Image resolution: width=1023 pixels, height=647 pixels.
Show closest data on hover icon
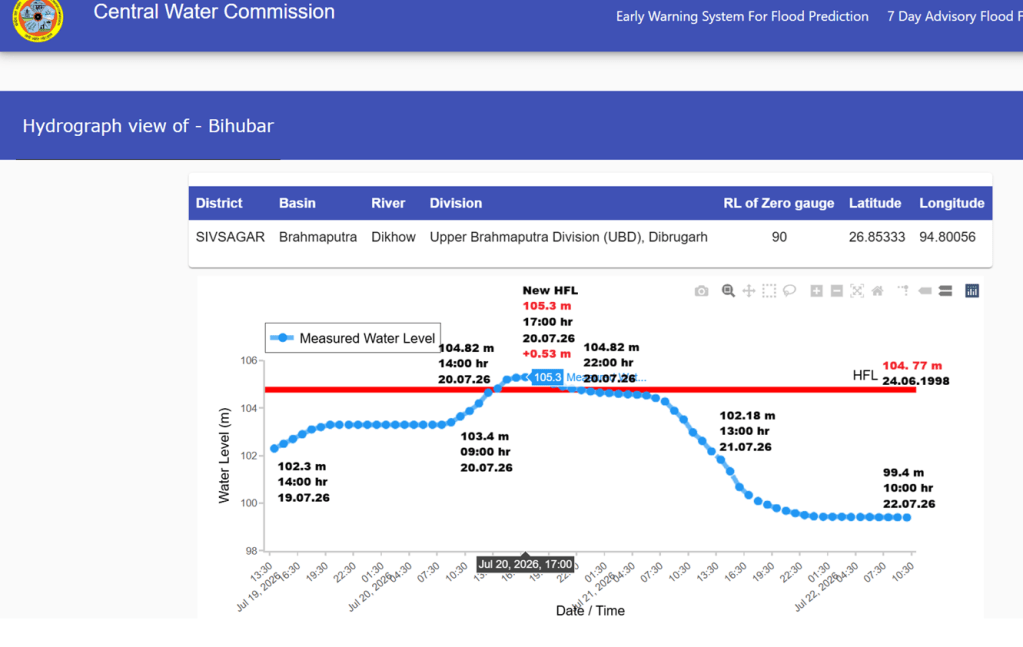point(924,291)
